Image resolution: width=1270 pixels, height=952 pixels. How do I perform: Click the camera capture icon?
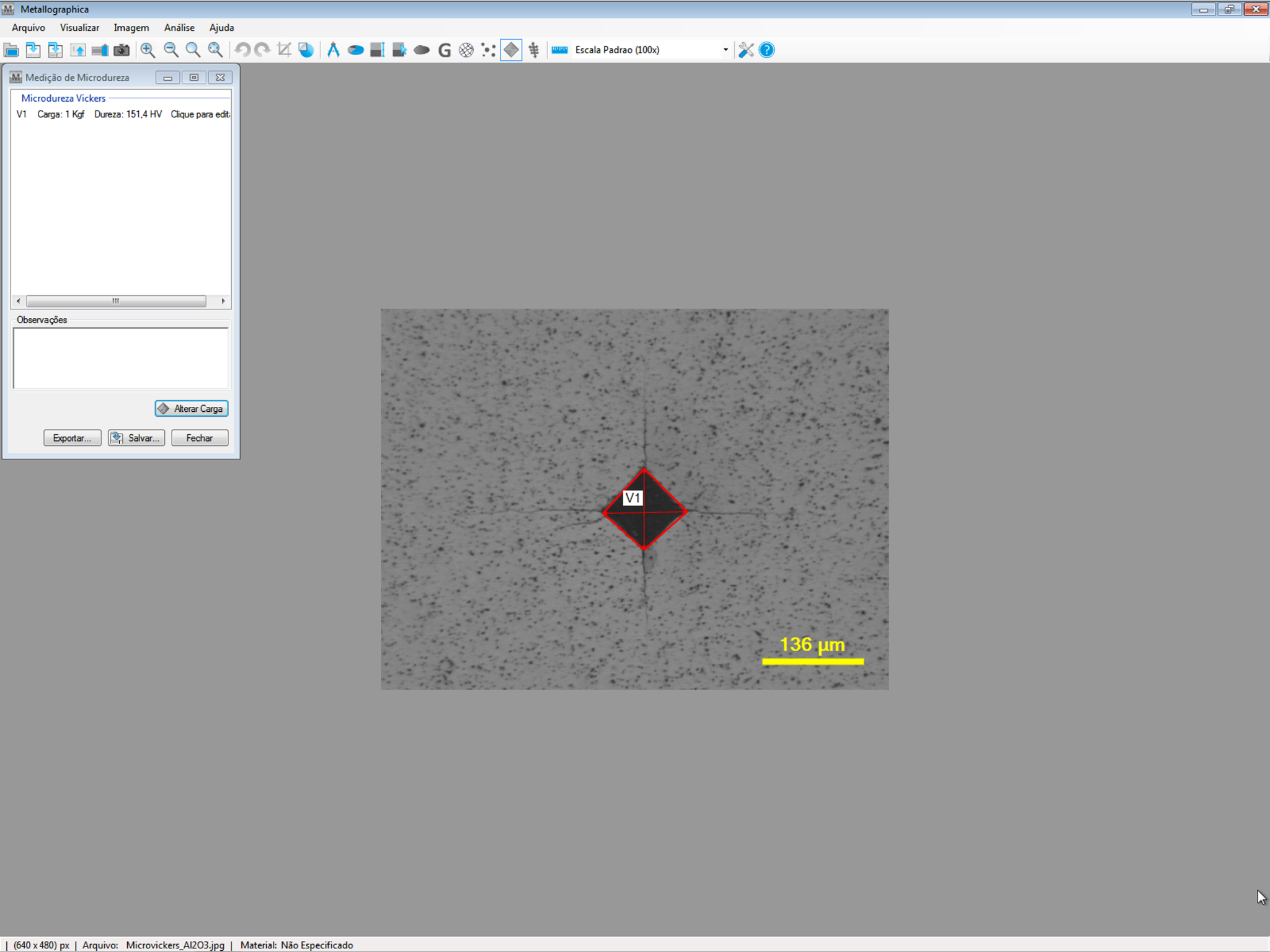point(122,50)
